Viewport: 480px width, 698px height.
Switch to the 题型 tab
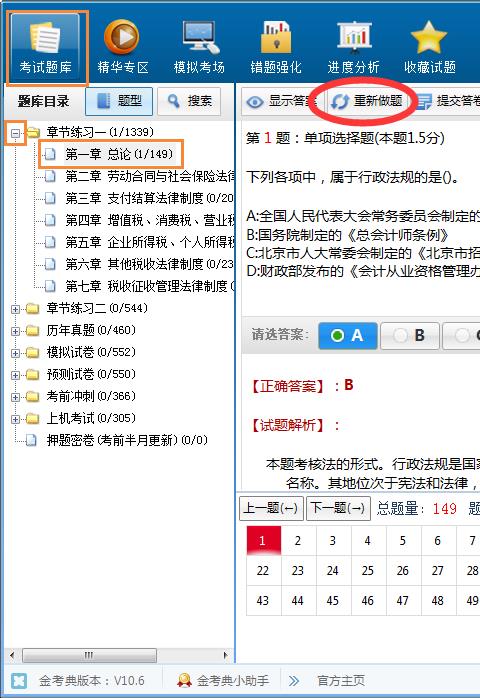click(119, 101)
